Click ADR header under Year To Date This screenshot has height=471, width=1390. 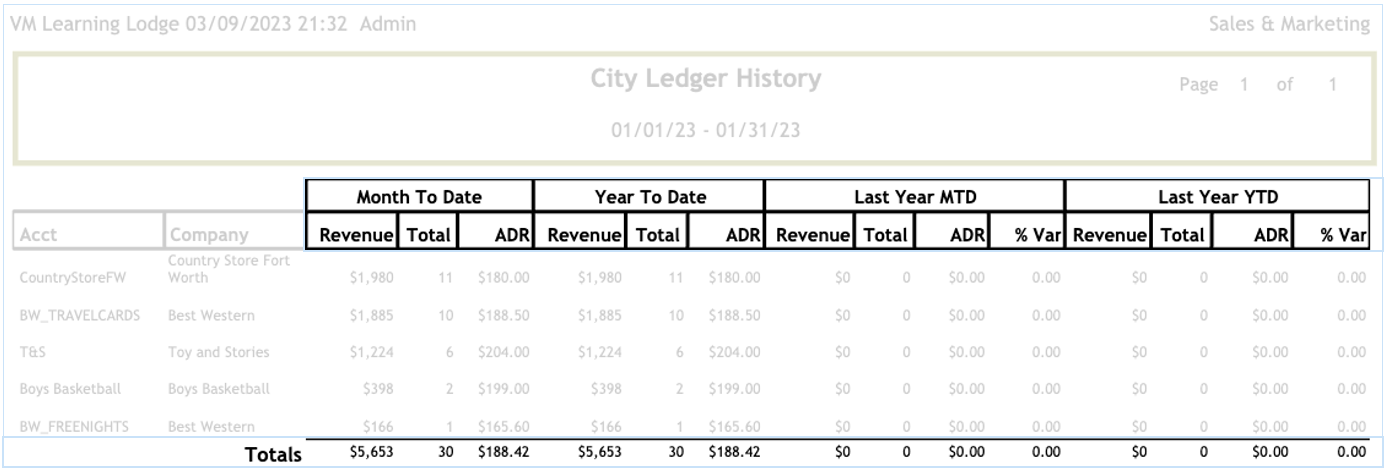[x=744, y=236]
